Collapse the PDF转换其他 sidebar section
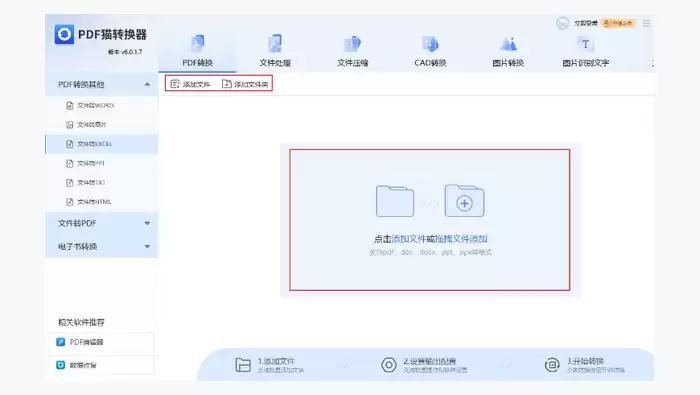Image resolution: width=700 pixels, height=395 pixels. [102, 84]
